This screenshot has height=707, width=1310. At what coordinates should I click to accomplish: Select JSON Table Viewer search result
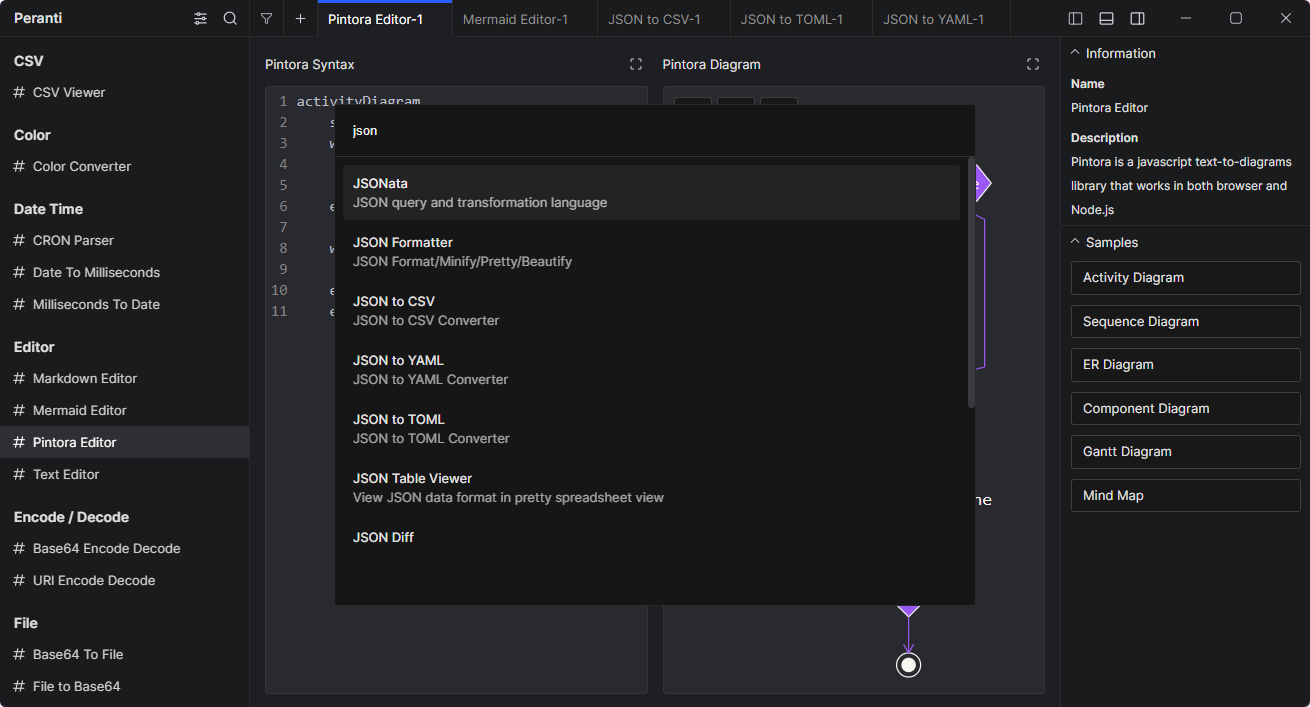click(x=651, y=487)
